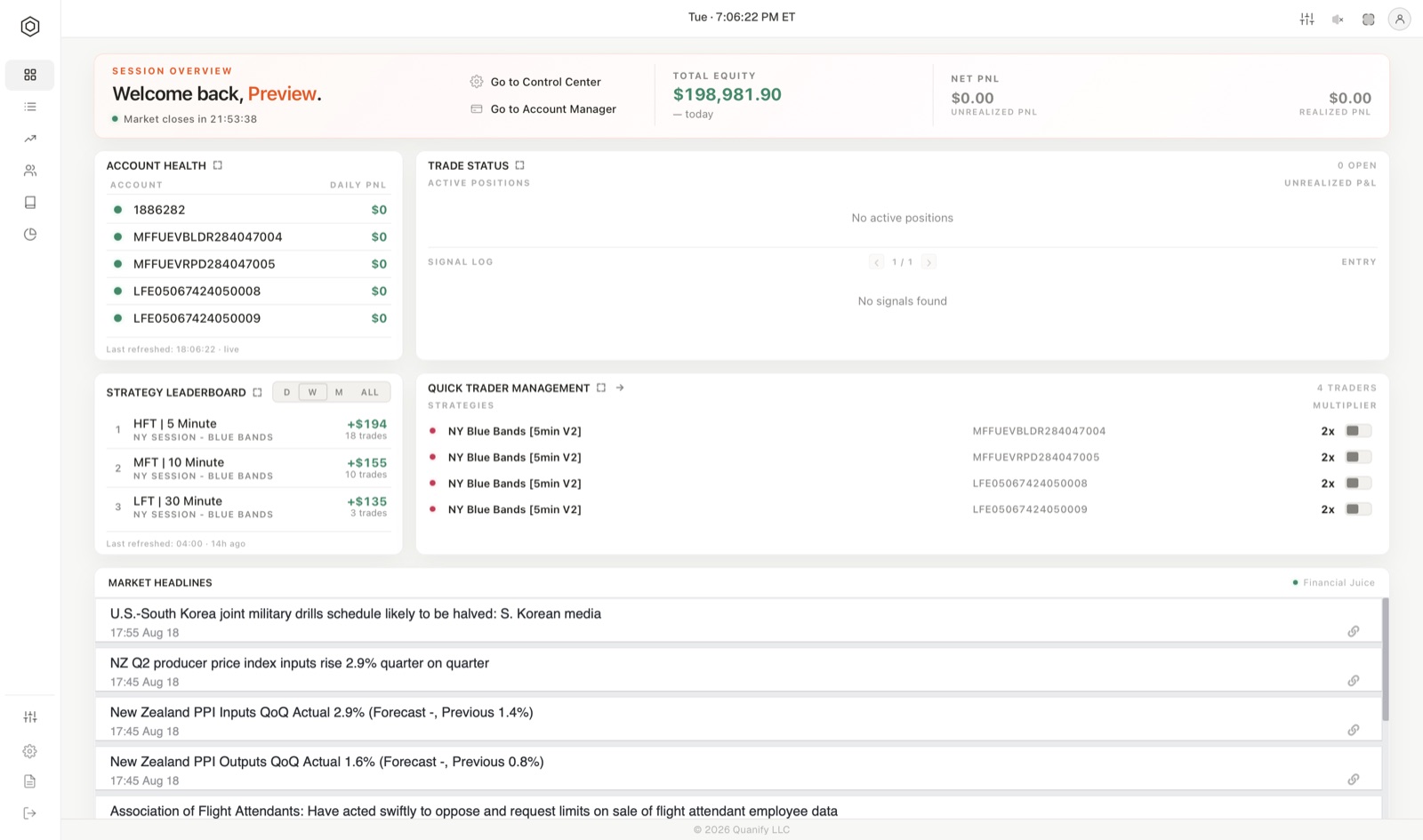Select the W tab on Strategy Leaderboard
Viewport: 1423px width, 840px height.
click(x=312, y=392)
